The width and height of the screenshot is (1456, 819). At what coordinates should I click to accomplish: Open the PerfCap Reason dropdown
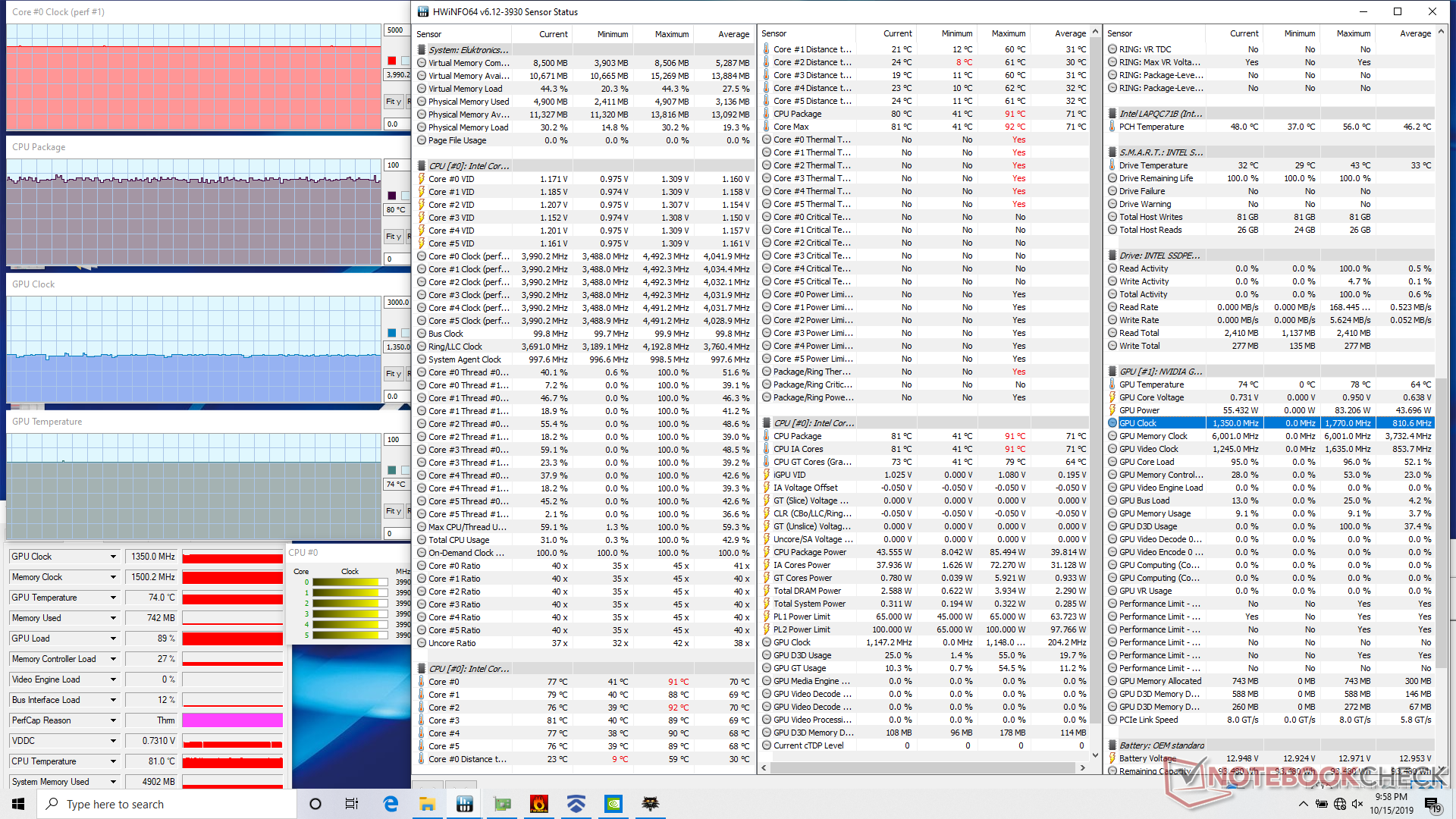(x=114, y=720)
